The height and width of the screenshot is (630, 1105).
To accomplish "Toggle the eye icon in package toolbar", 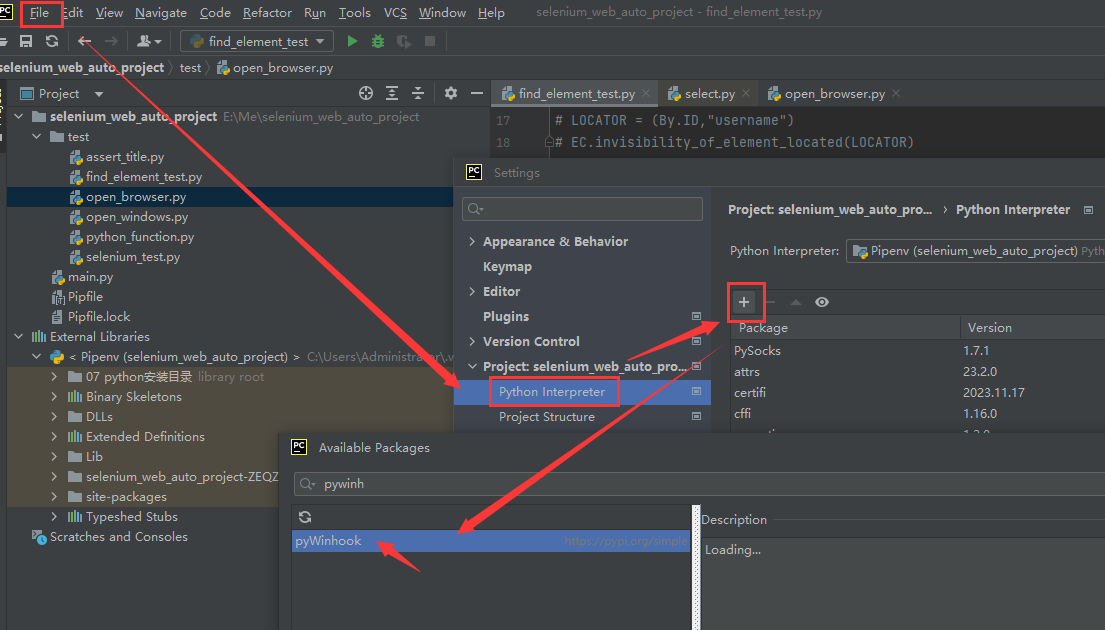I will tap(822, 302).
